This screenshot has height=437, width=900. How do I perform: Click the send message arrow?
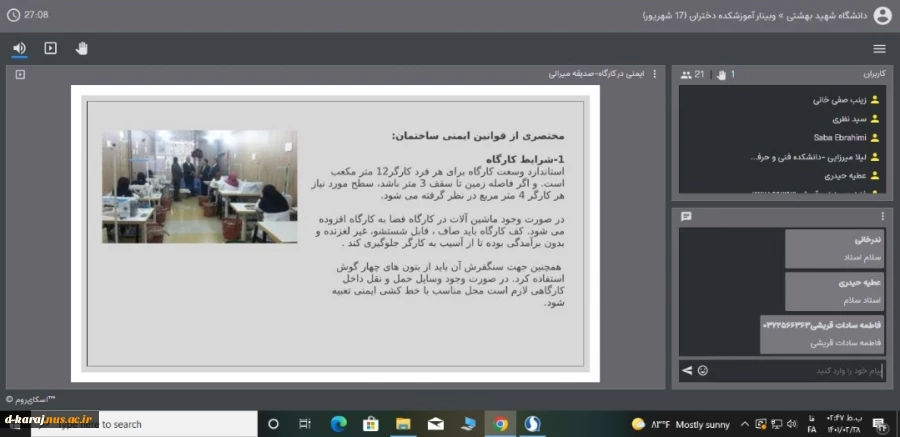(x=687, y=371)
